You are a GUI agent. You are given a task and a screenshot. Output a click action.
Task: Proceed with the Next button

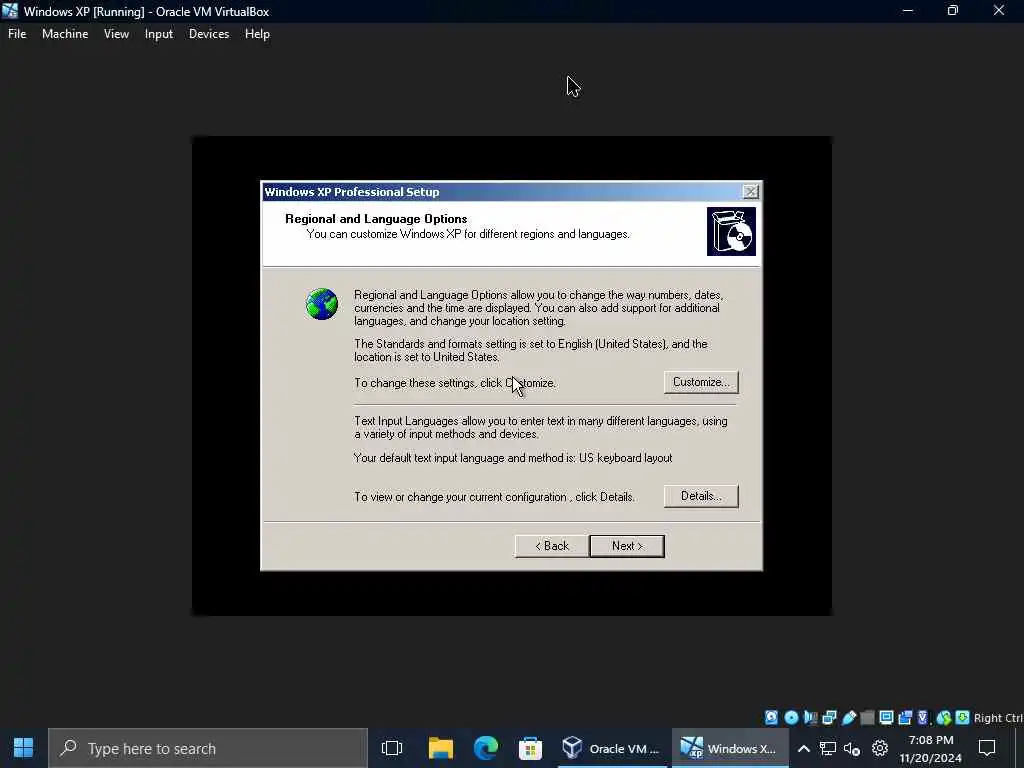pos(627,546)
